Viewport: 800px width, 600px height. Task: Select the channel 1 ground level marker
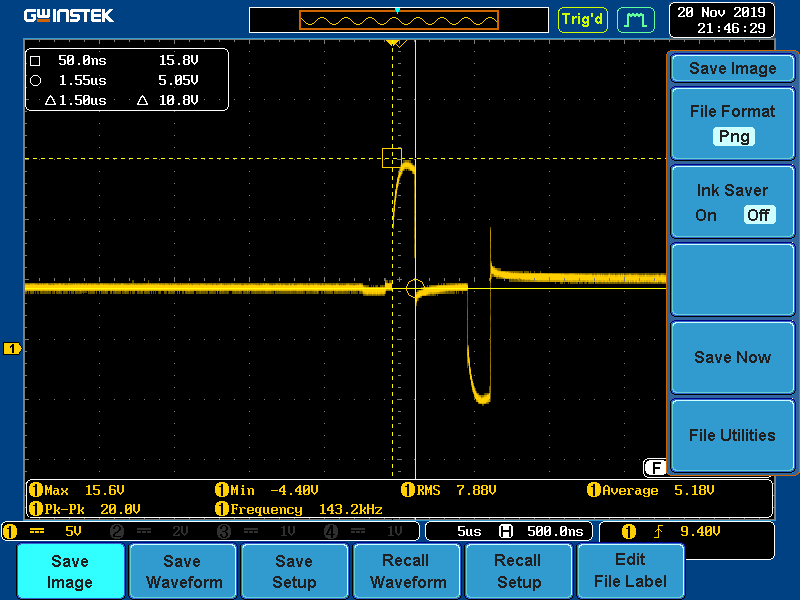point(12,348)
